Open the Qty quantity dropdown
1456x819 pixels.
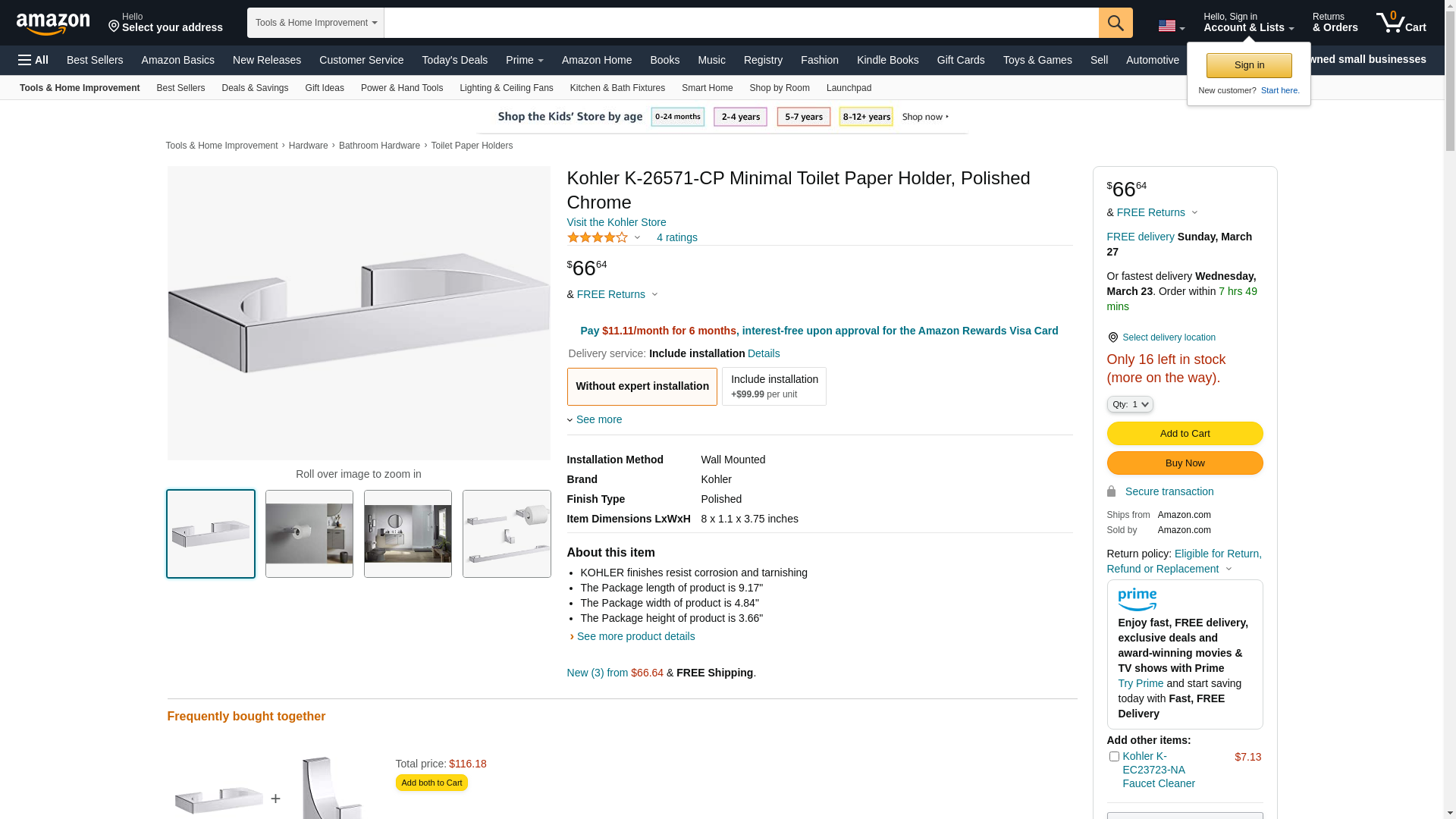click(1129, 404)
